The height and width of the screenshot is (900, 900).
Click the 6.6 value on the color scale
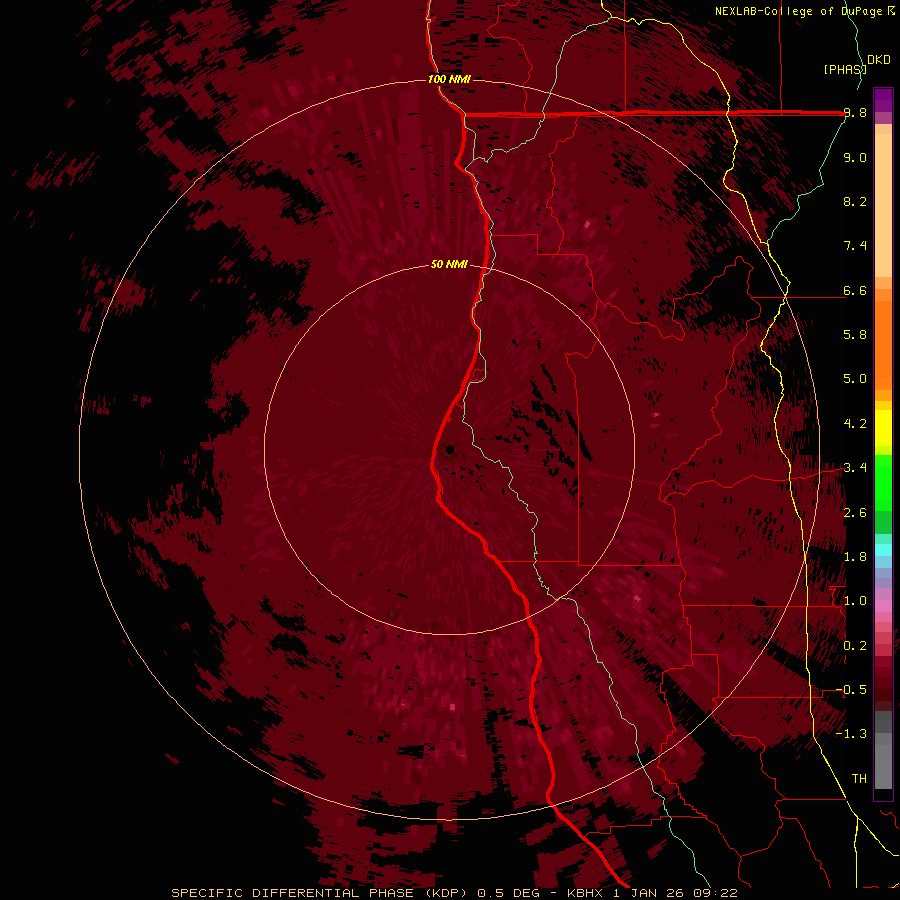(855, 290)
